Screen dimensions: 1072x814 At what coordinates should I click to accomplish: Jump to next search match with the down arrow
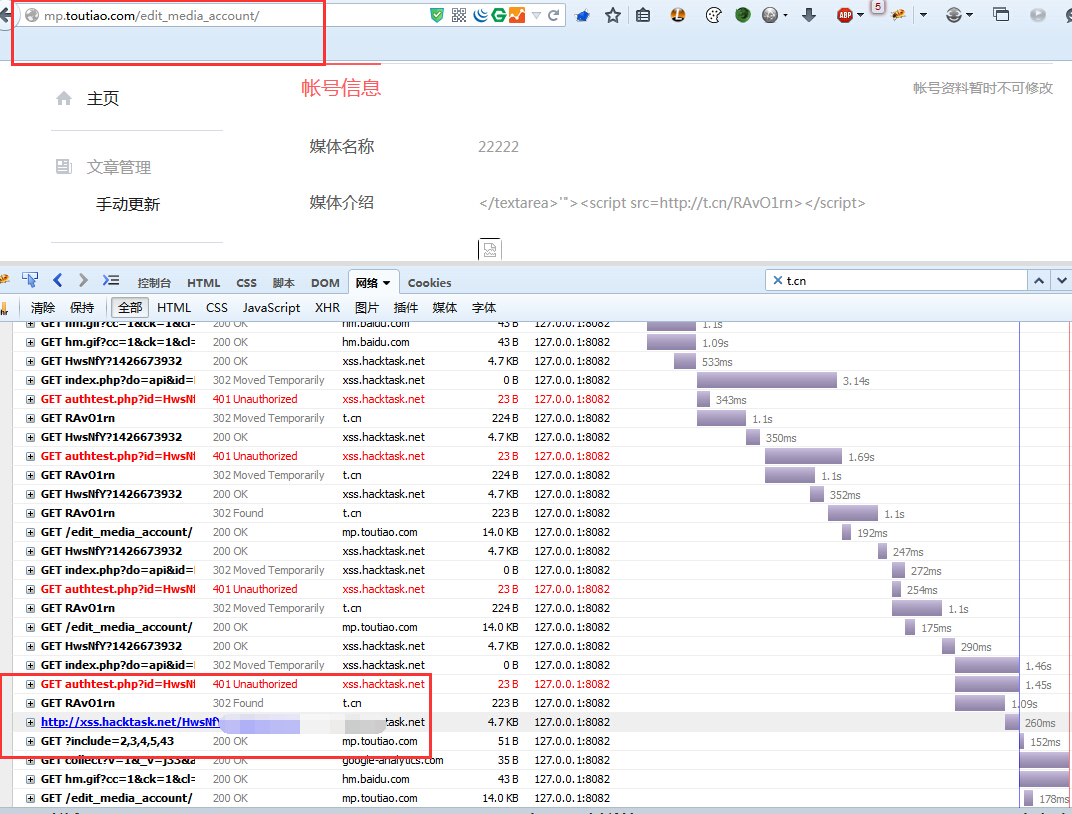(1062, 280)
